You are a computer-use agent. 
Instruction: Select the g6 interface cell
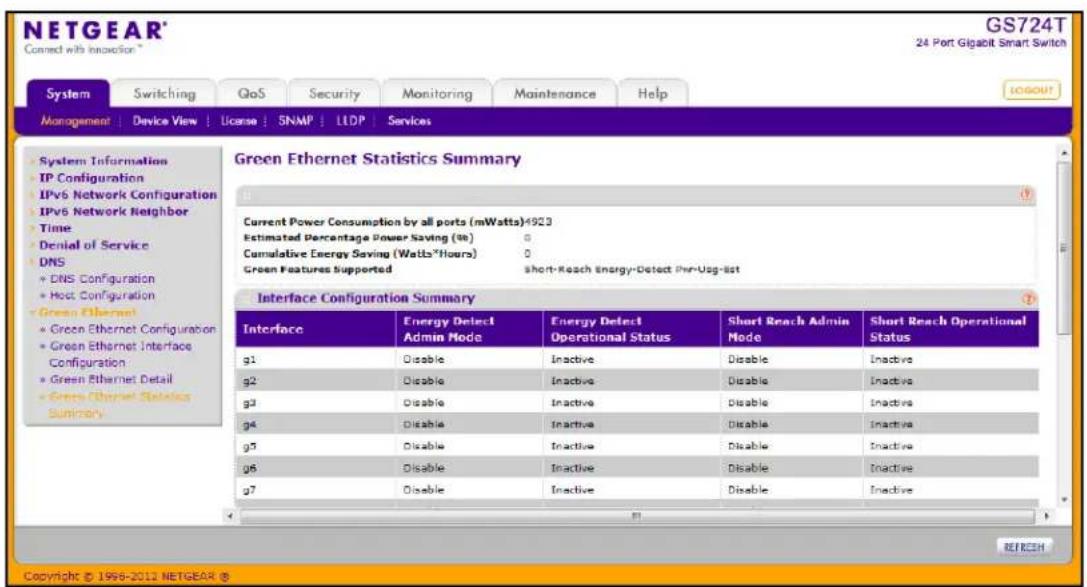coord(316,468)
